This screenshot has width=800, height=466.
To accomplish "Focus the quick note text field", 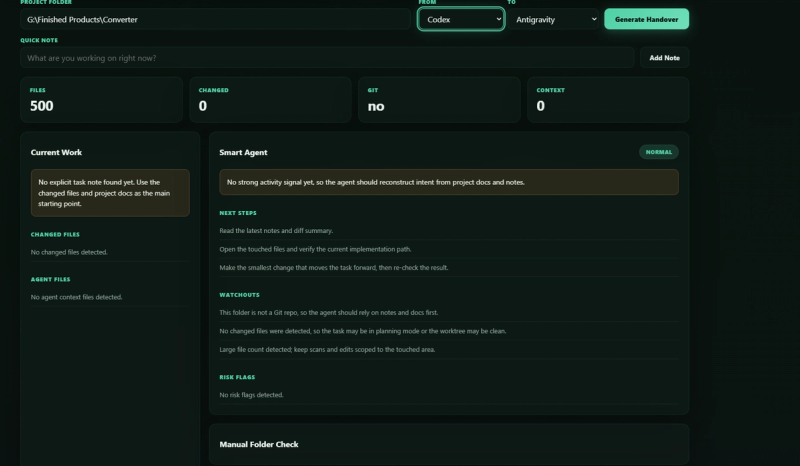I will pos(327,58).
